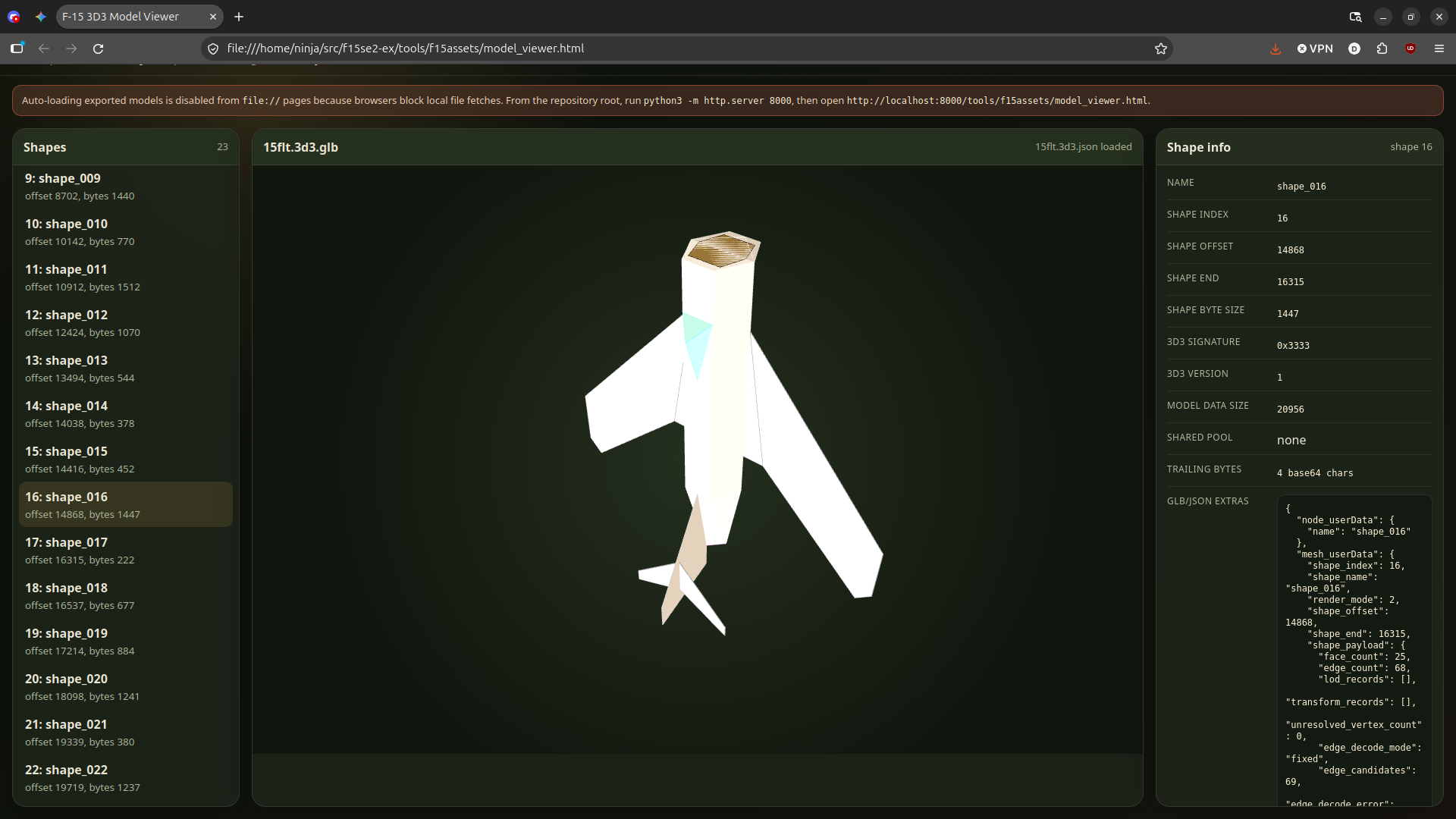Image resolution: width=1456 pixels, height=819 pixels.
Task: Select 22: shape_022 in the list
Action: 126,778
